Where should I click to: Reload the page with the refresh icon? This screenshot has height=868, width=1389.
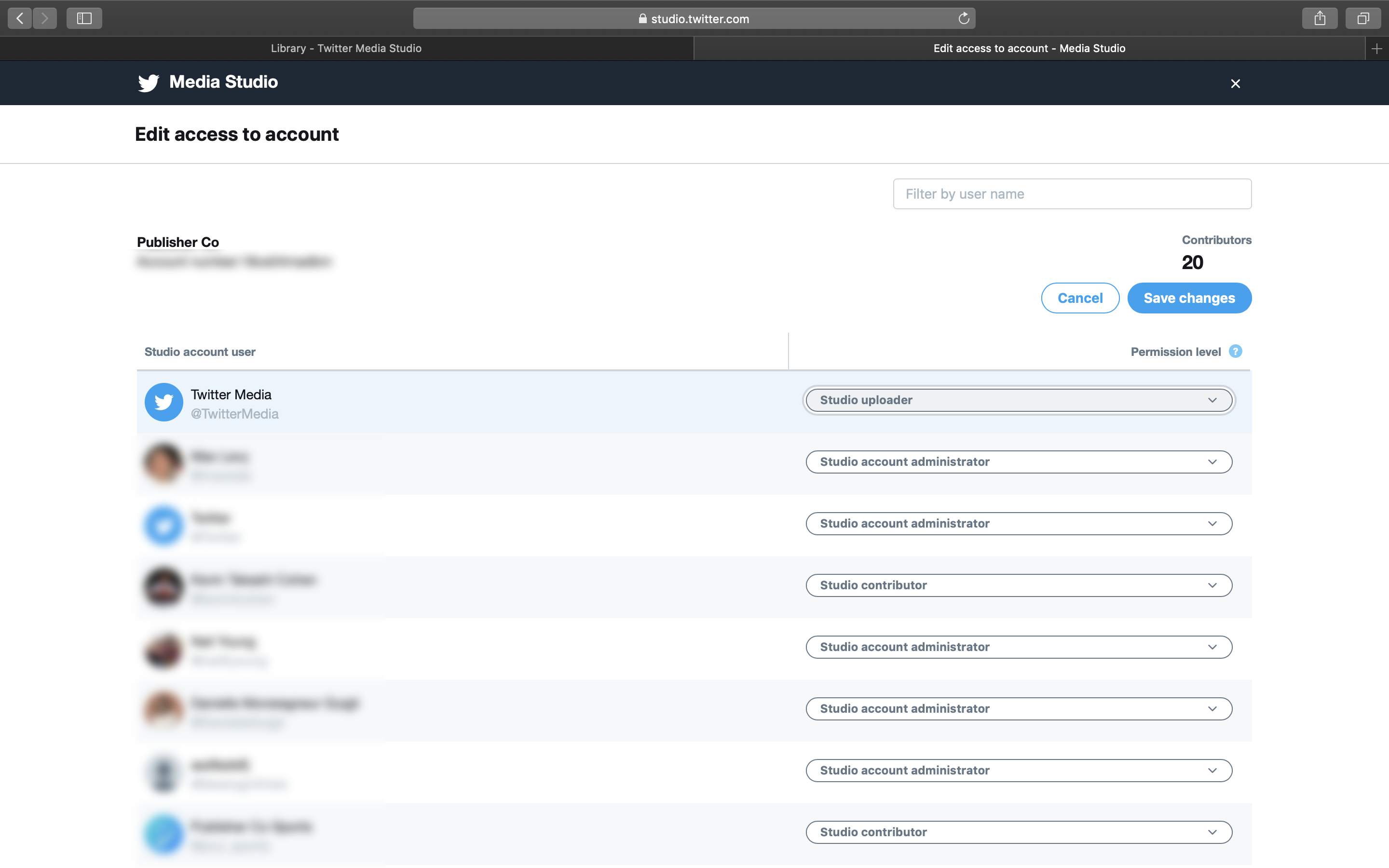pos(964,18)
